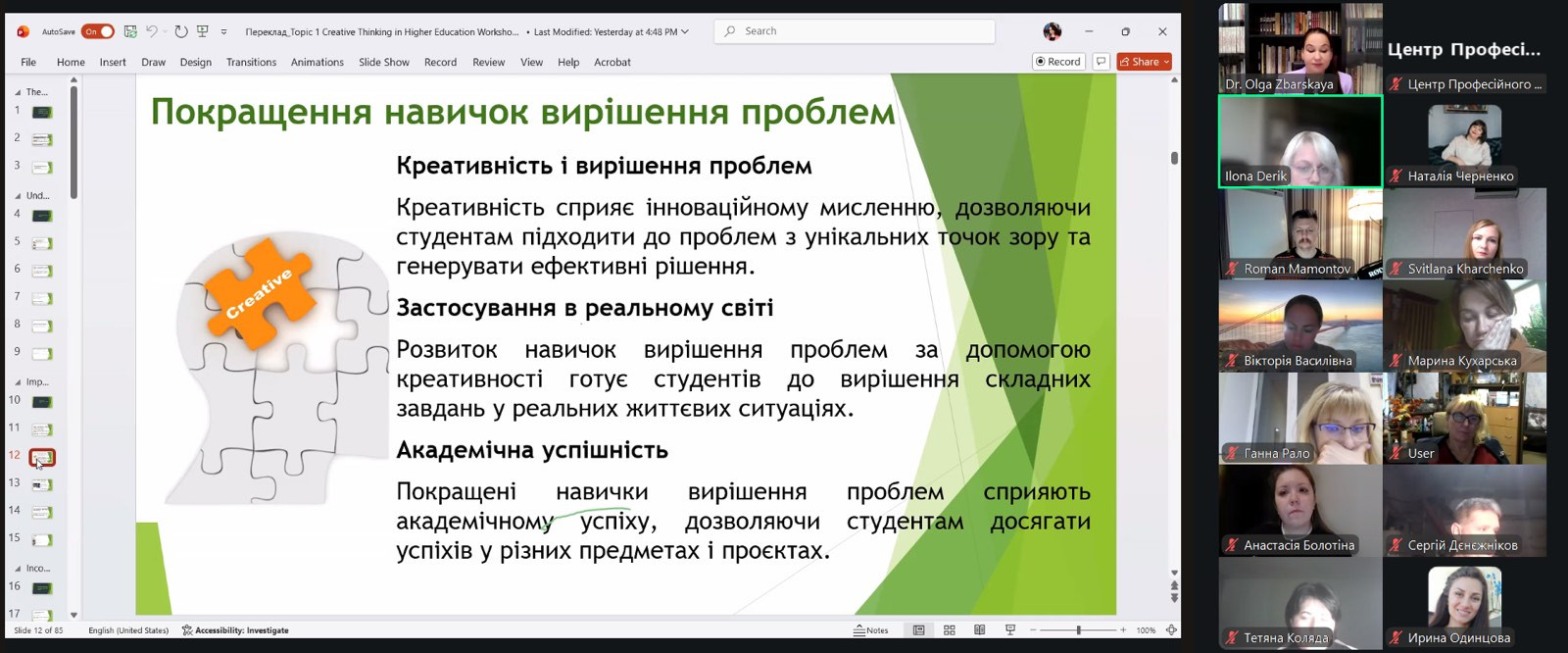Screen dimensions: 1568x653
Task: Collapse the "Und..." section in slide panel
Action: coord(18,196)
